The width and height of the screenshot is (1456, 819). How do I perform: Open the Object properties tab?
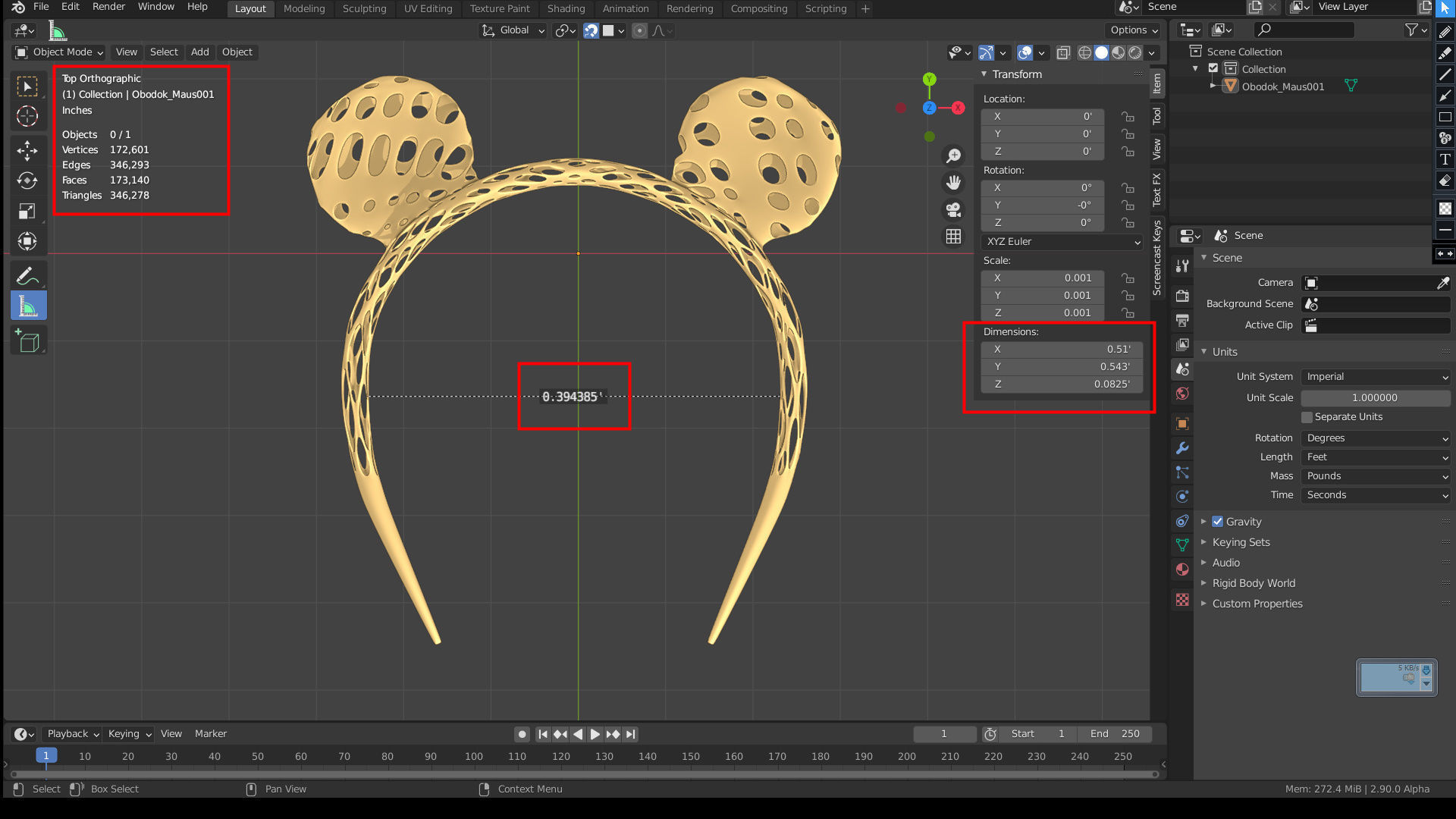(1182, 423)
